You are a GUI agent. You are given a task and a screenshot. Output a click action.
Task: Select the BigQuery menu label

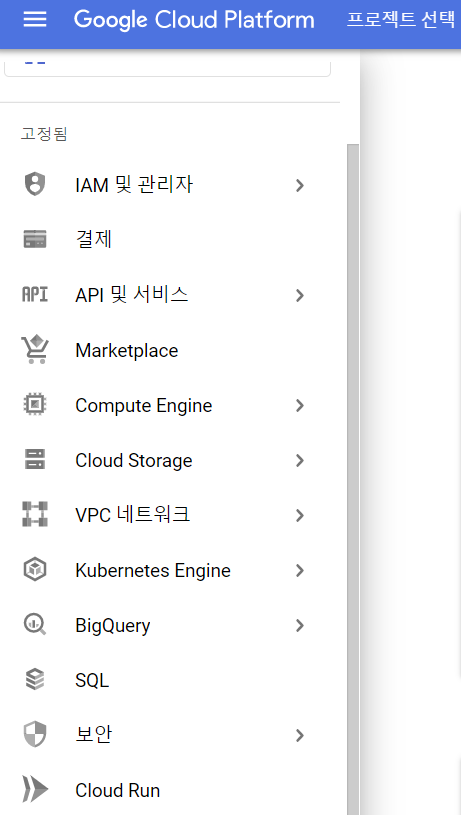[x=113, y=626]
